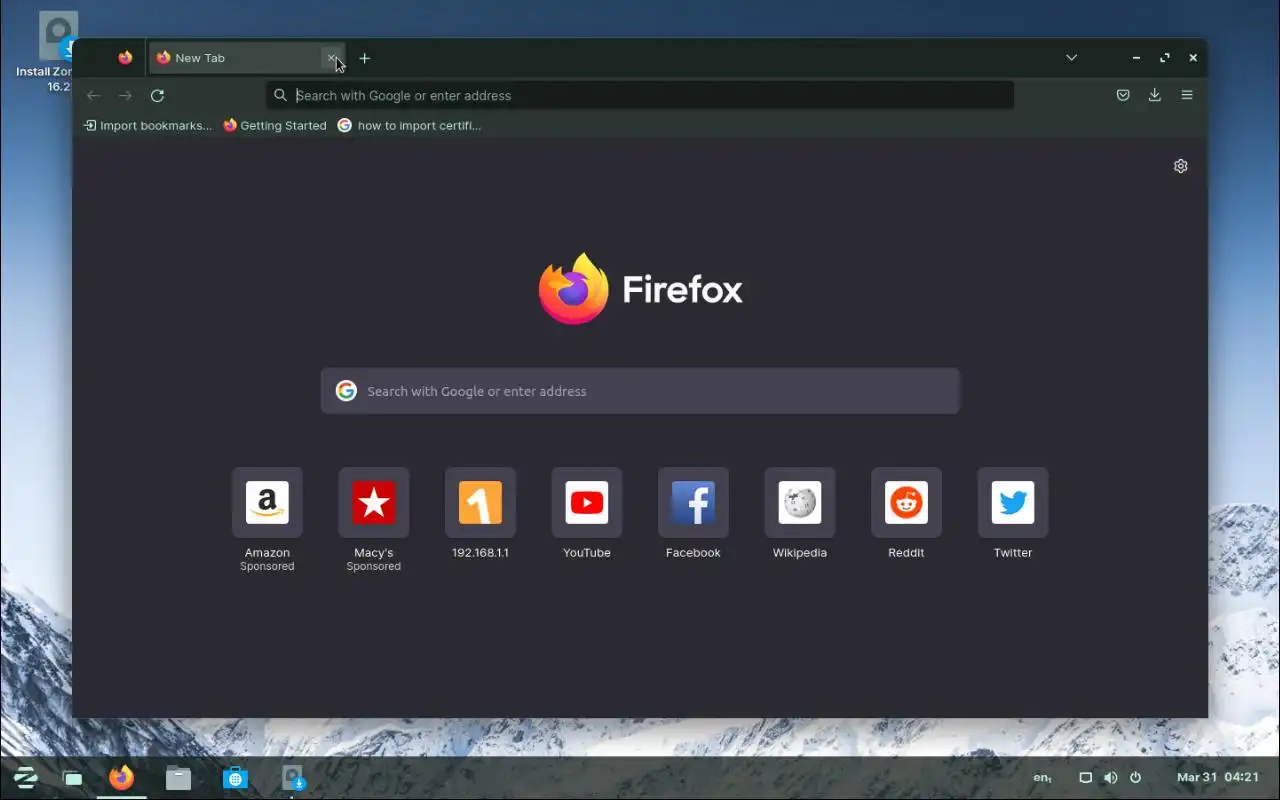The width and height of the screenshot is (1280, 800).
Task: Focus the address bar field
Action: click(x=640, y=95)
